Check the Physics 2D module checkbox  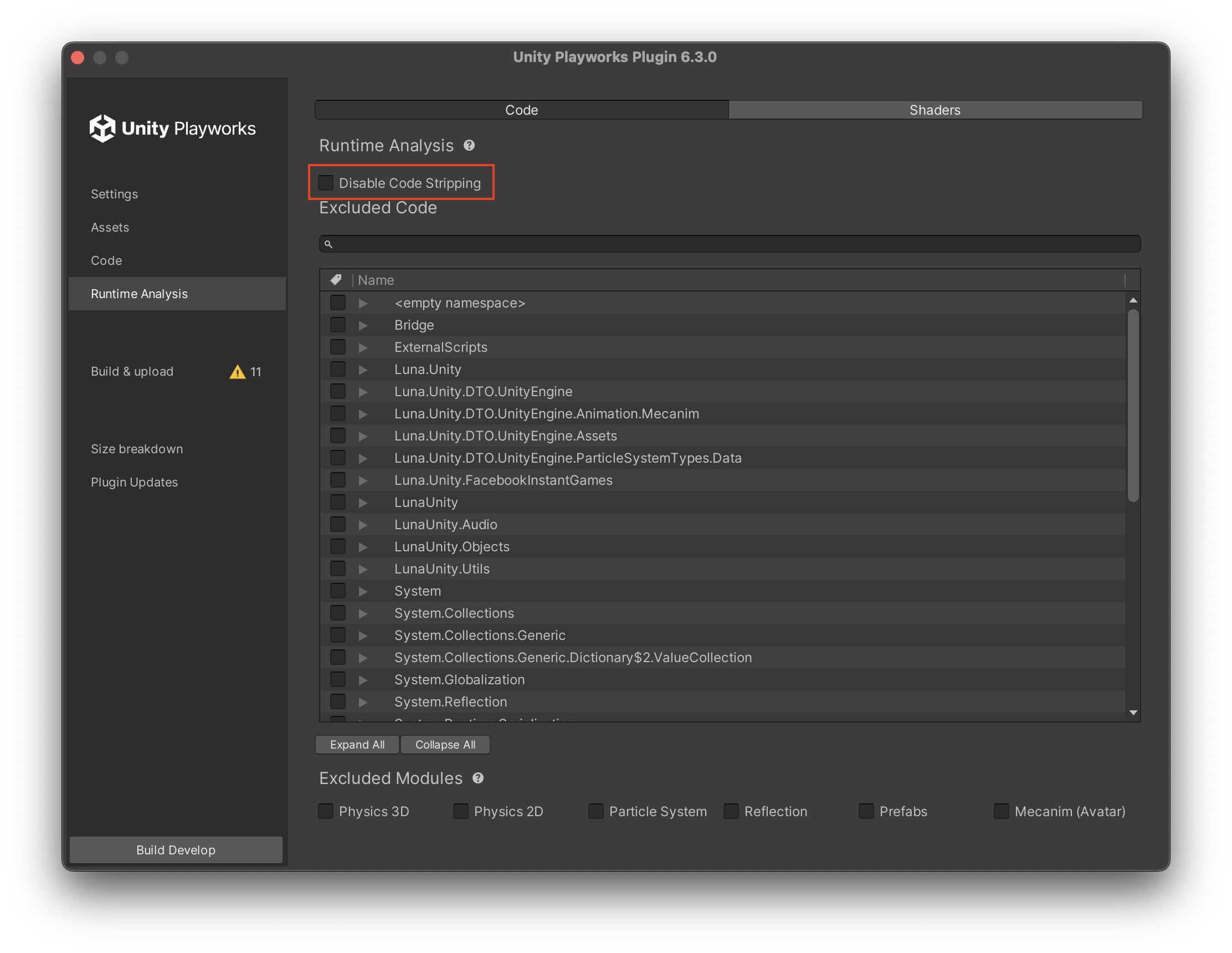click(461, 811)
